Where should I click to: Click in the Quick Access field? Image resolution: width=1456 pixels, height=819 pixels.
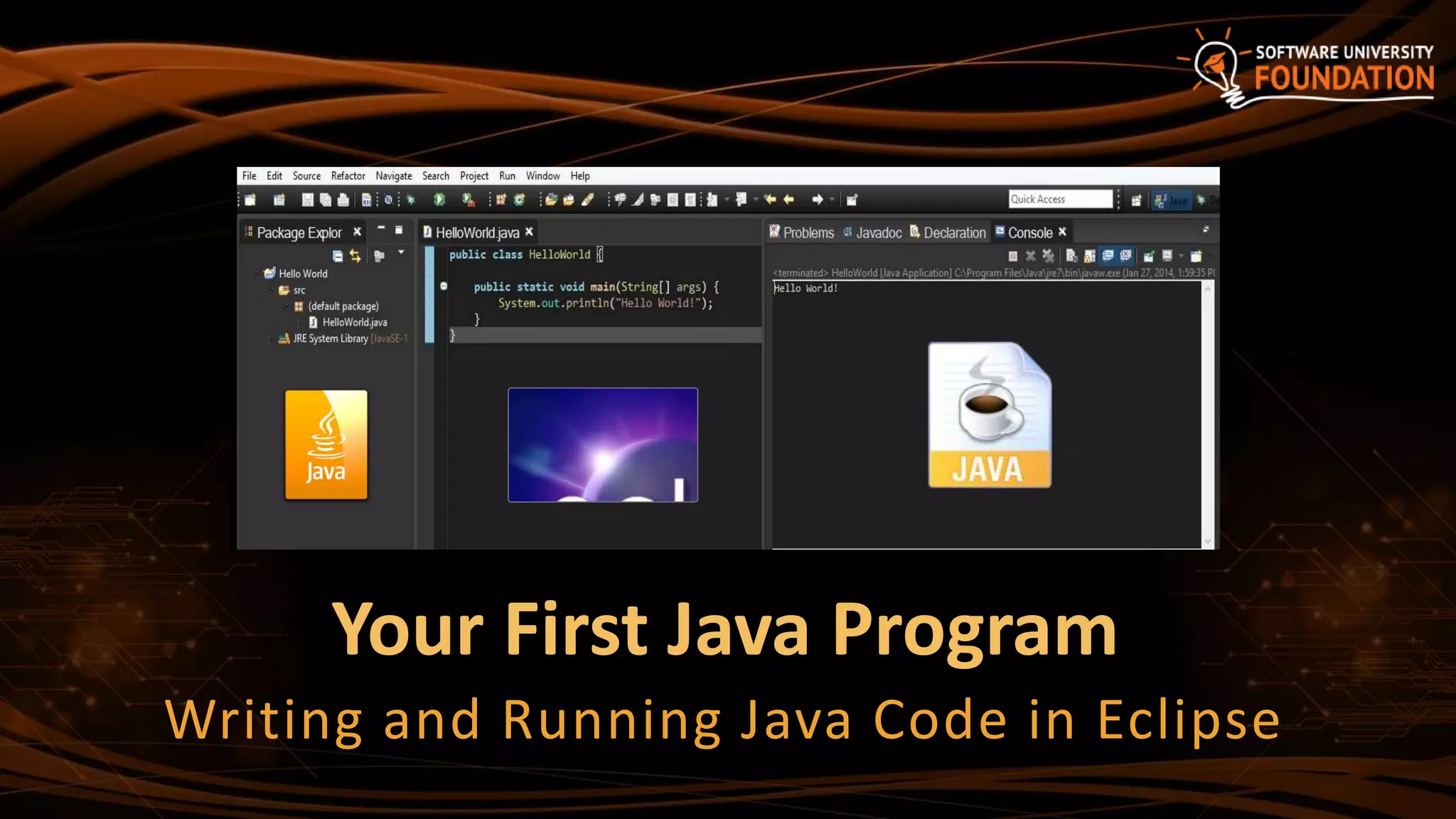pos(1061,199)
